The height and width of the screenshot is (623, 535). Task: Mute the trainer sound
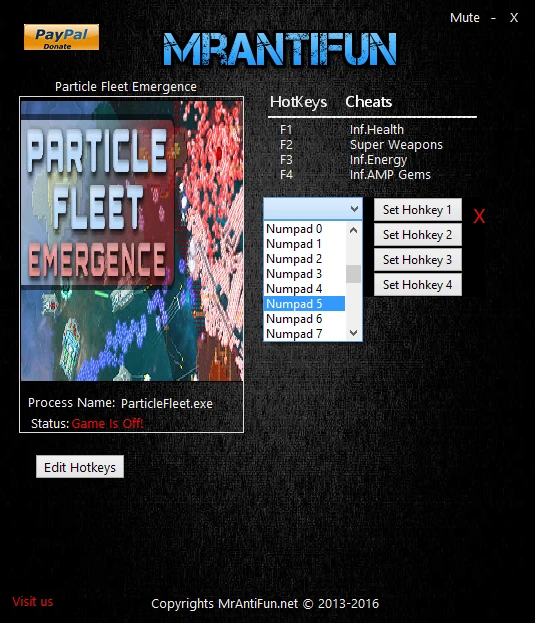point(464,18)
